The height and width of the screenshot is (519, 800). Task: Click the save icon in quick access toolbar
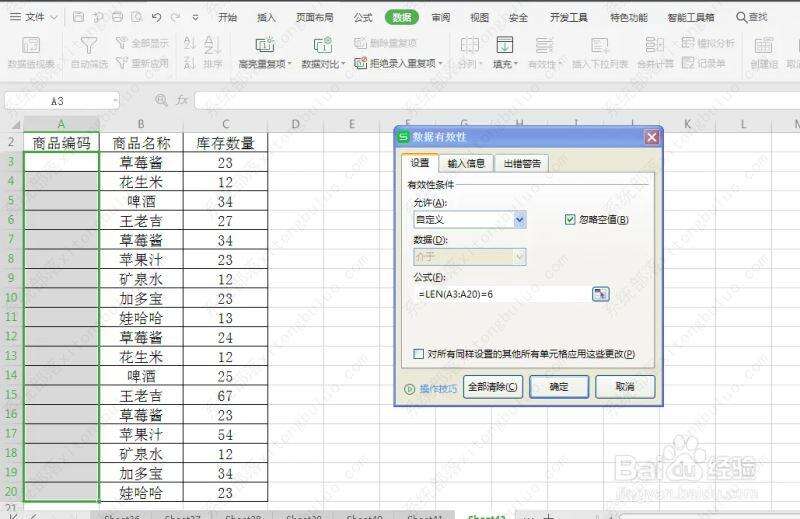(79, 17)
